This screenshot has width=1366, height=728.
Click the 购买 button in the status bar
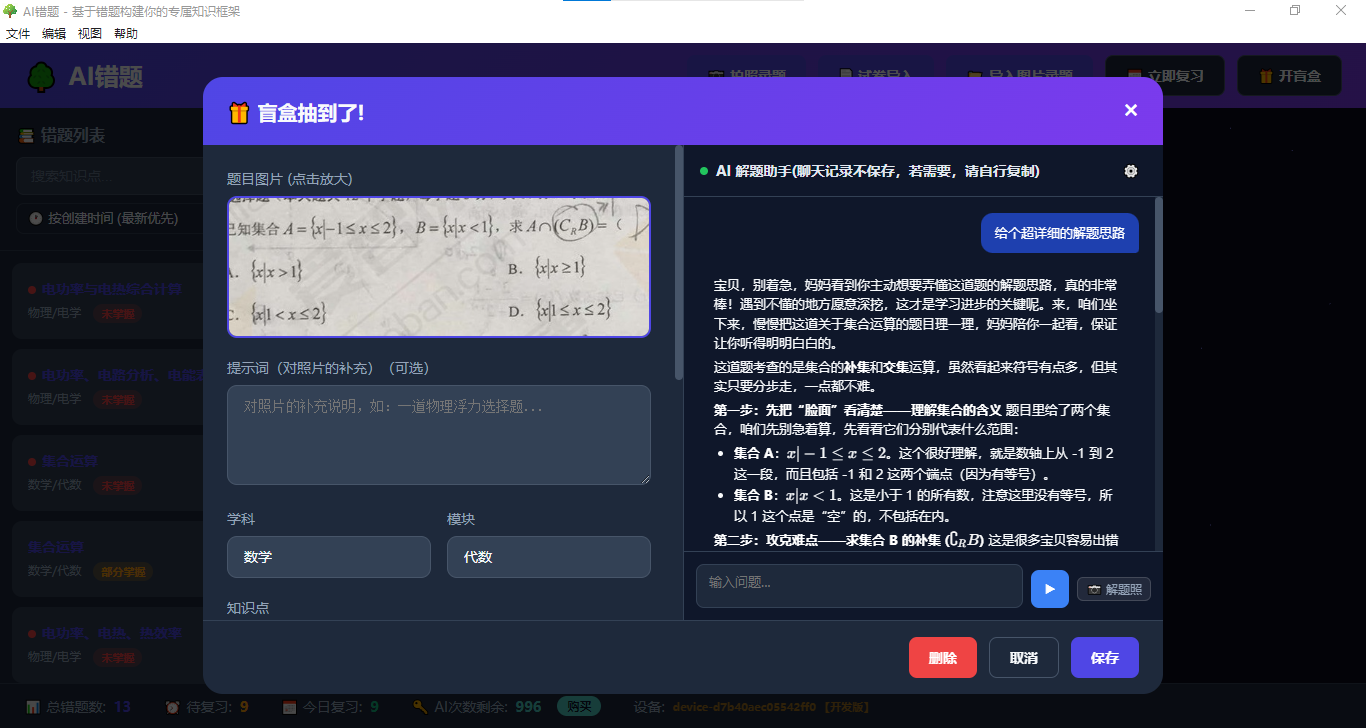pyautogui.click(x=579, y=707)
